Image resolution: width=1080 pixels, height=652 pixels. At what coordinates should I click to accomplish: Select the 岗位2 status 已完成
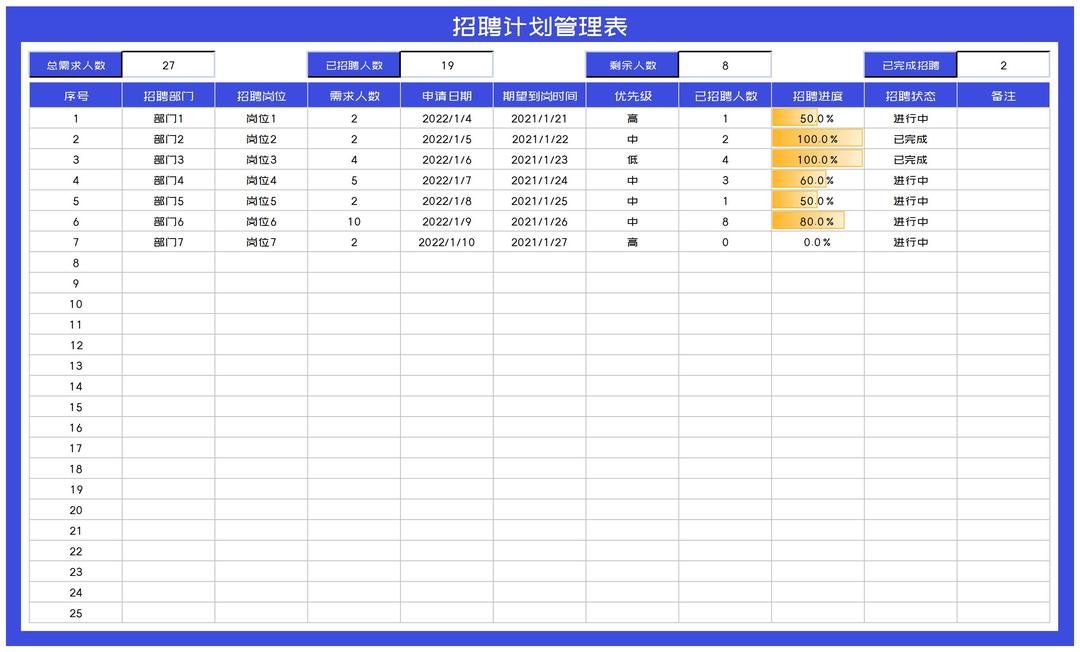click(911, 139)
